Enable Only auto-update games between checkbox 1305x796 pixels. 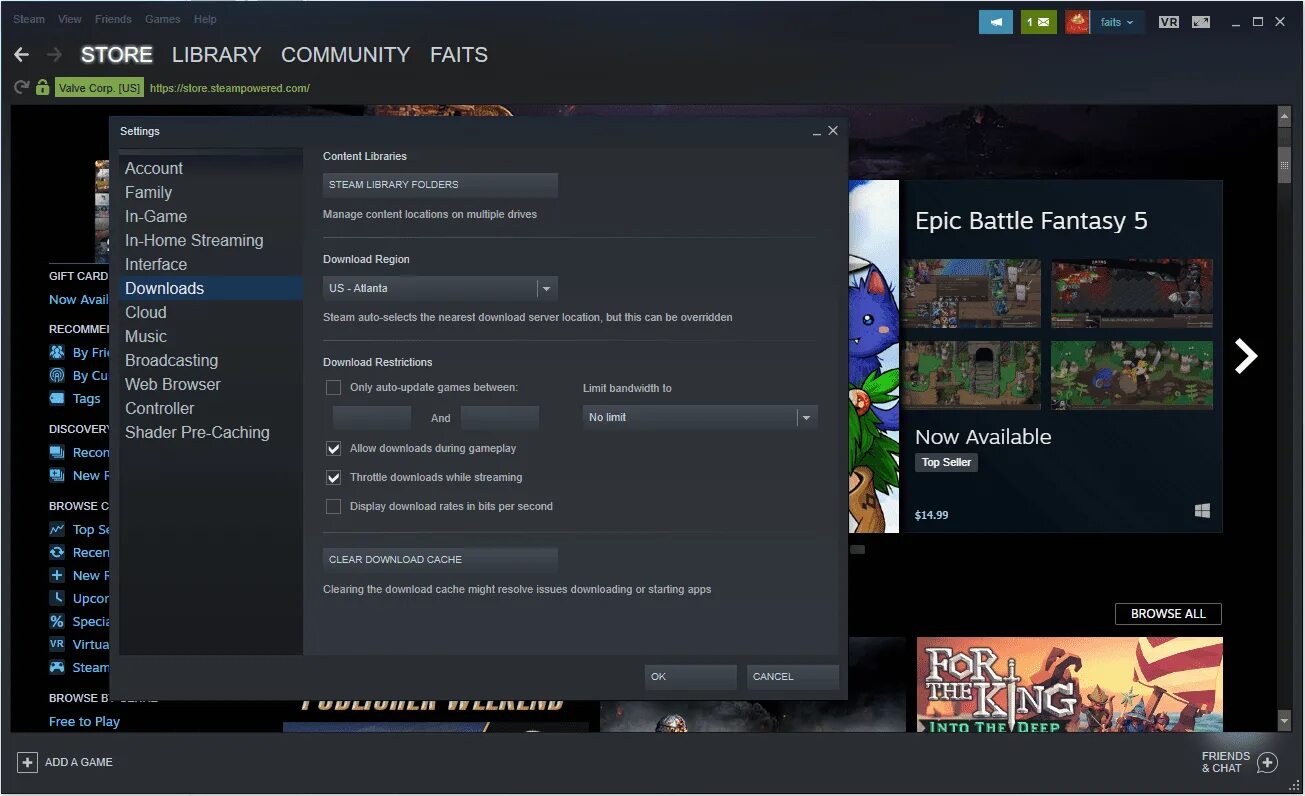(x=334, y=387)
